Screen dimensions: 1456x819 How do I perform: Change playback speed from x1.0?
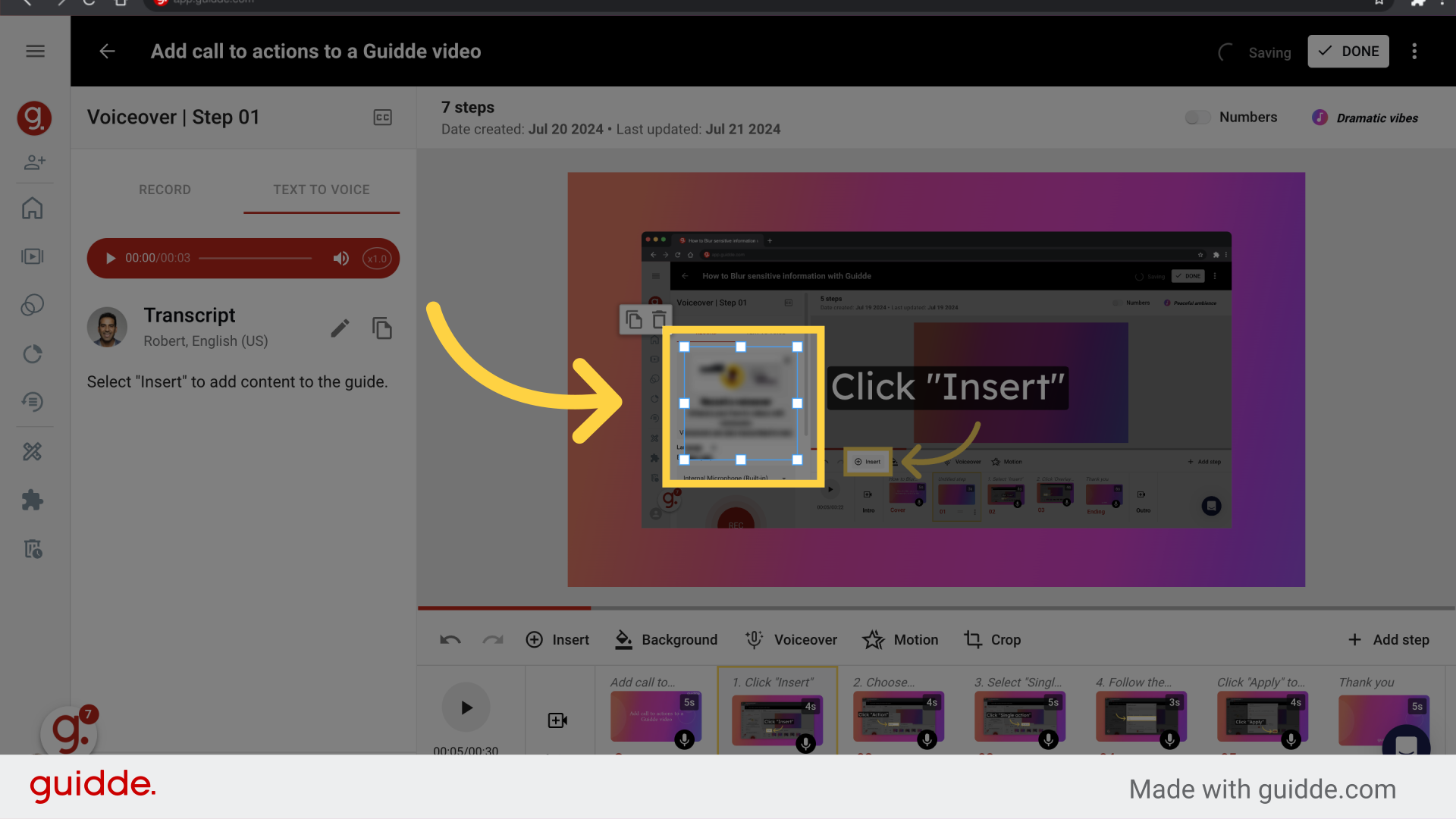[377, 258]
